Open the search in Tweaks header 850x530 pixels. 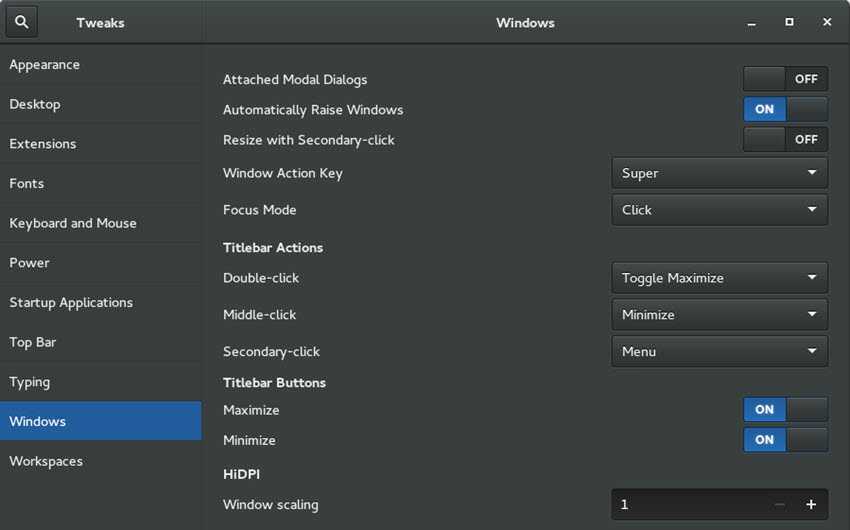coord(22,22)
